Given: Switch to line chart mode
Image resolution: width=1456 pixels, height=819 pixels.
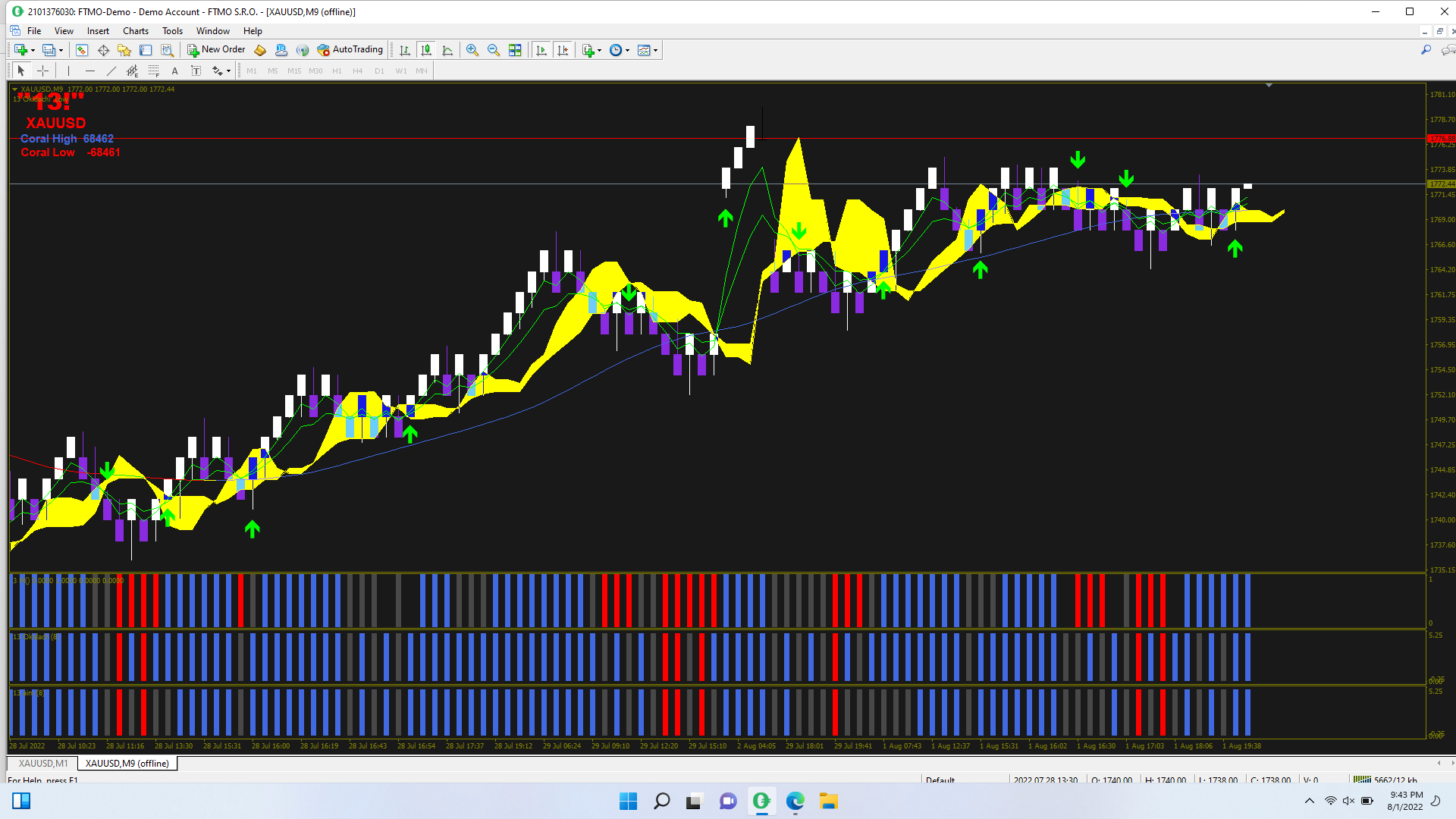Looking at the screenshot, I should point(447,50).
